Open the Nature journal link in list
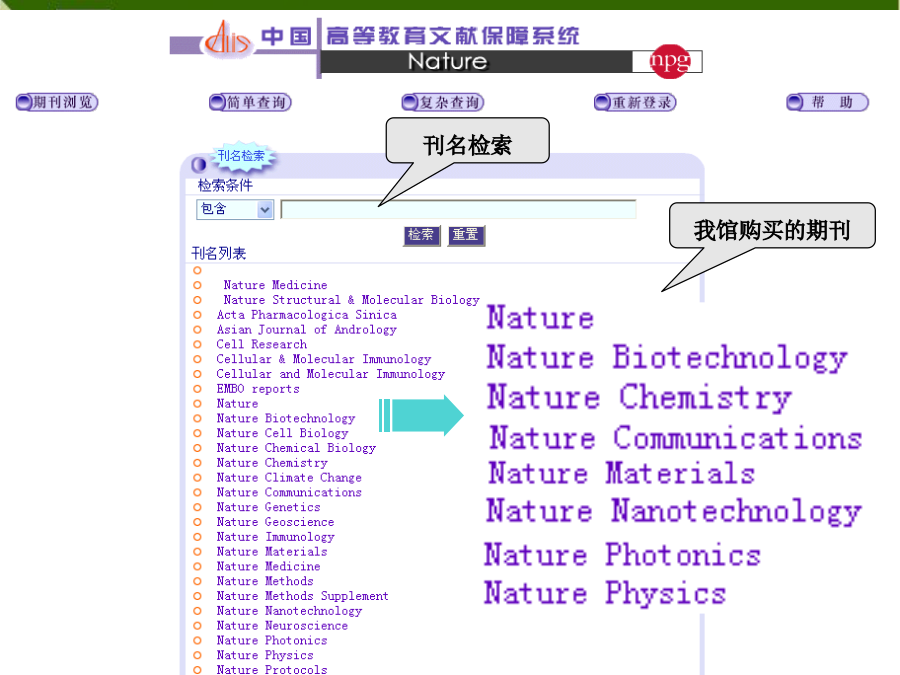 [237, 404]
